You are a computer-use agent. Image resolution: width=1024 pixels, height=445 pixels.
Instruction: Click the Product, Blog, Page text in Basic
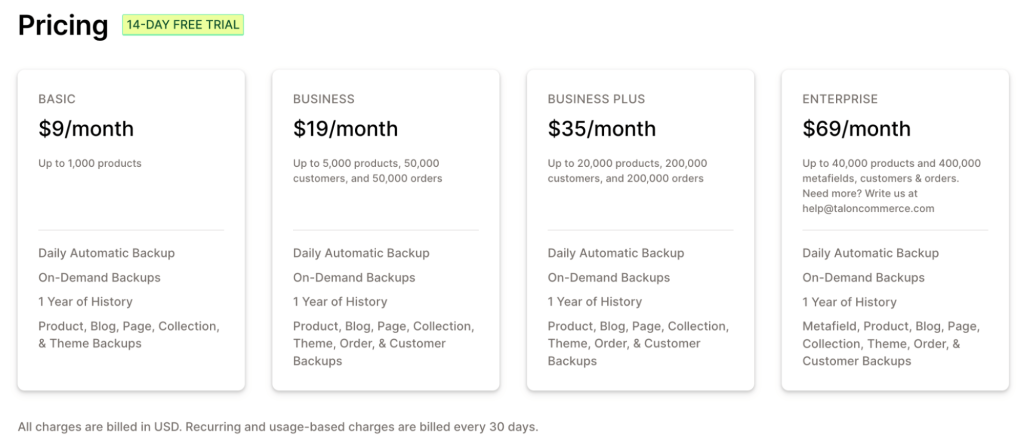click(129, 335)
